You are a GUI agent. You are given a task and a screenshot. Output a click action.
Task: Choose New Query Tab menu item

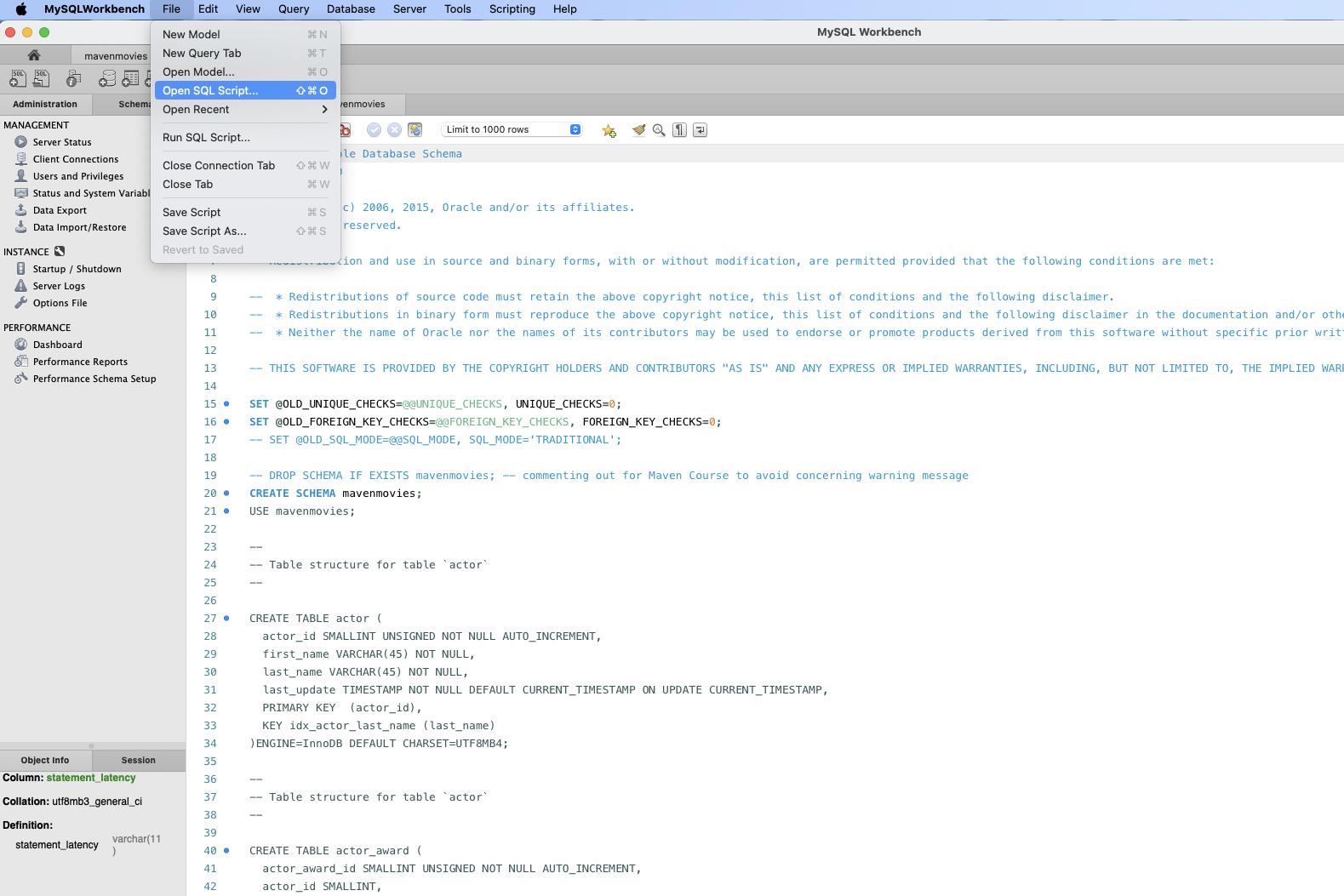pos(245,53)
